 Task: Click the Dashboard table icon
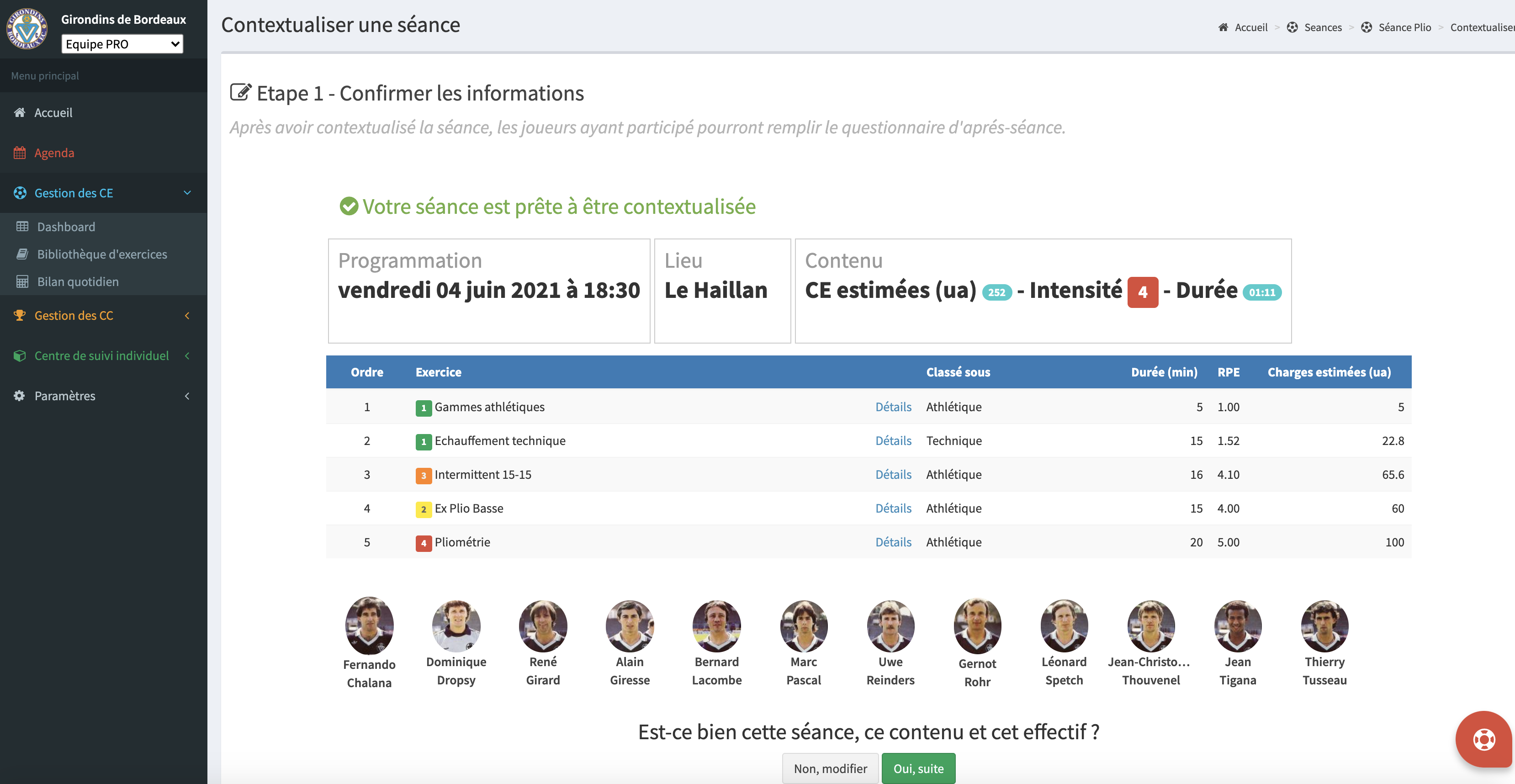point(22,227)
